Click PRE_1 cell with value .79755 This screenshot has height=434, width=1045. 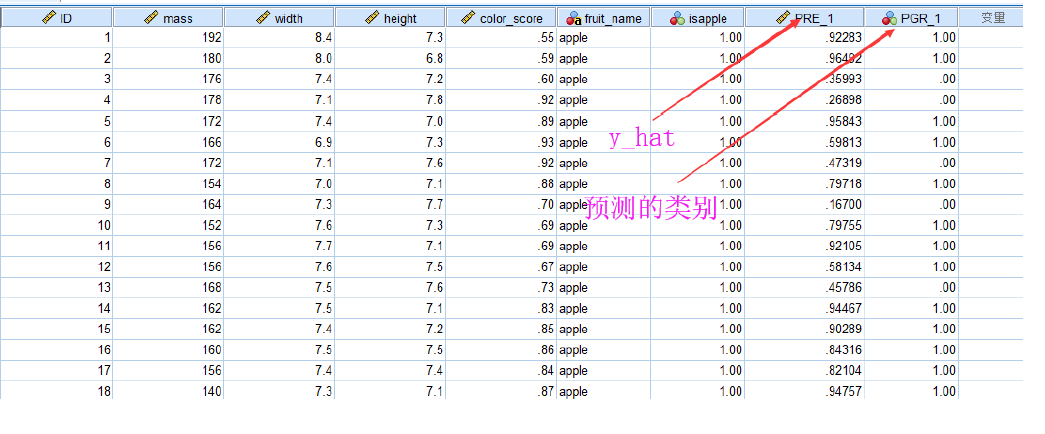[804, 225]
